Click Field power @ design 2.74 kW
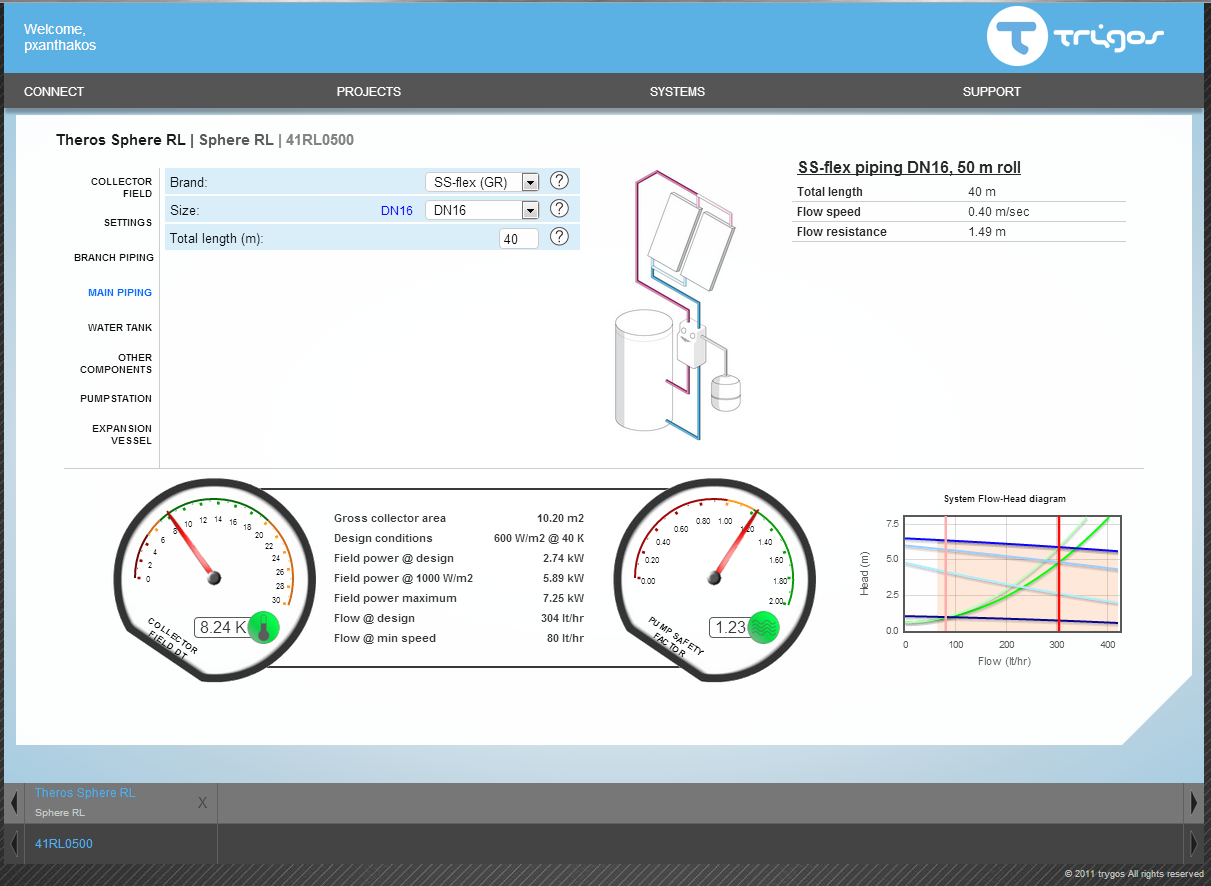Image resolution: width=1211 pixels, height=886 pixels. pyautogui.click(x=563, y=558)
